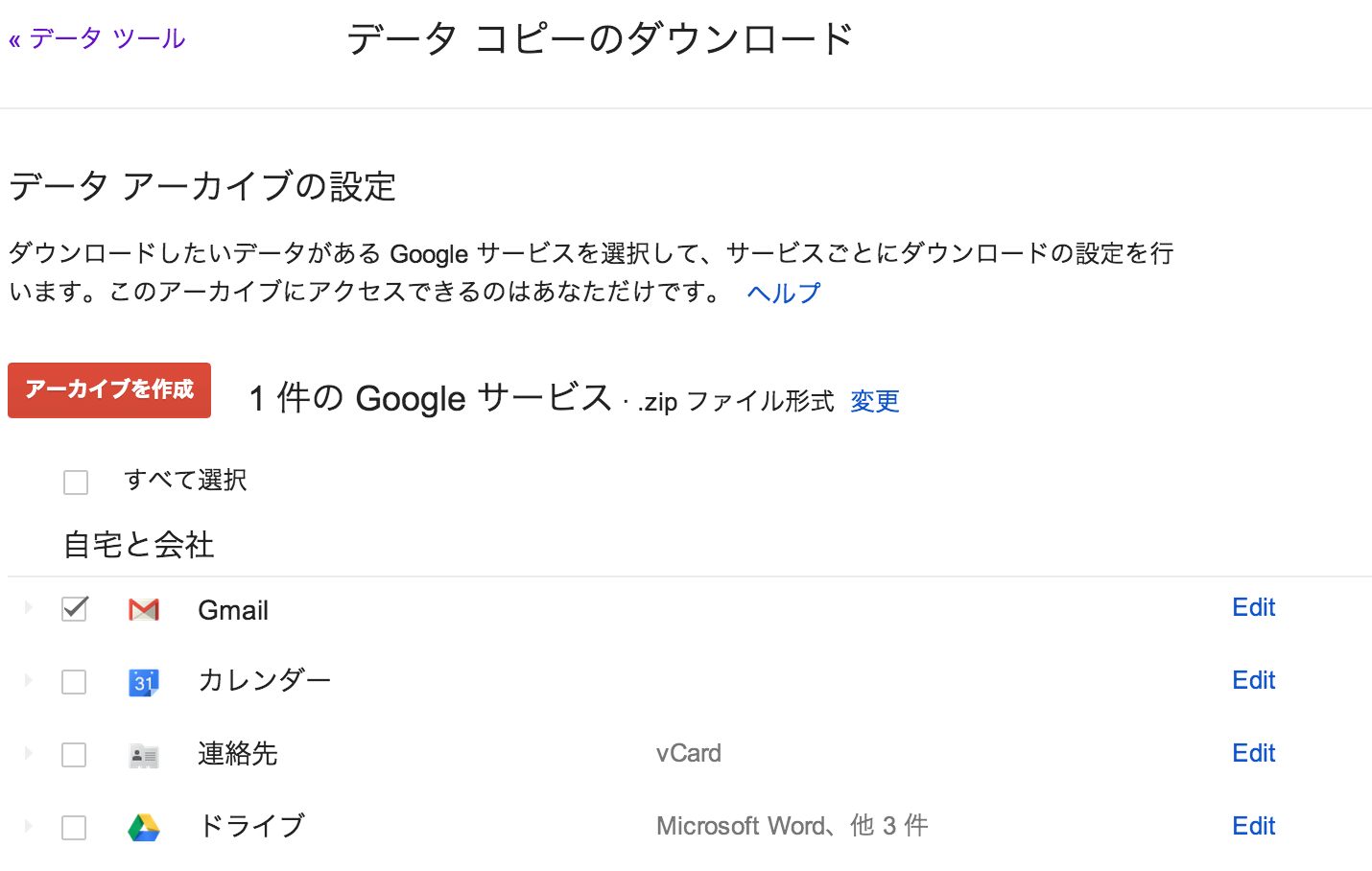Check the カレンダー checkbox

(74, 682)
